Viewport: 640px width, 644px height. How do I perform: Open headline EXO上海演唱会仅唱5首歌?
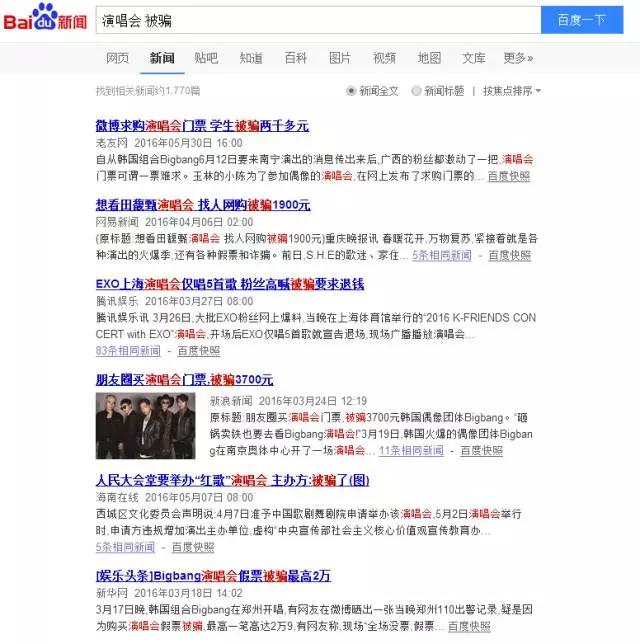pos(230,284)
